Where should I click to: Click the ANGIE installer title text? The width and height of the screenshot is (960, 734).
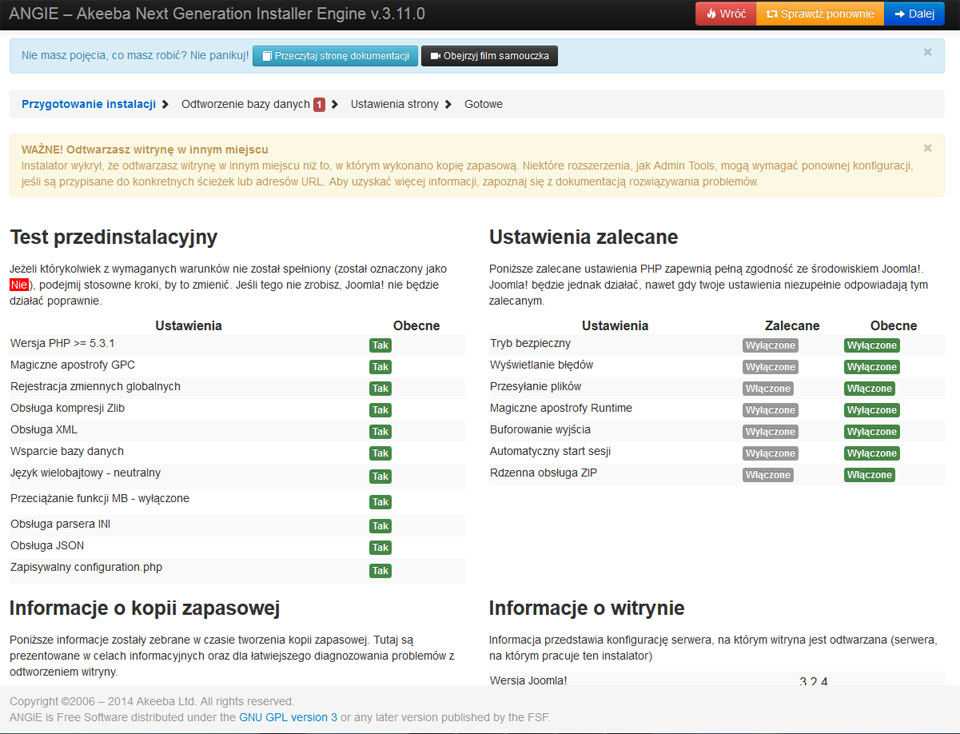tap(217, 14)
